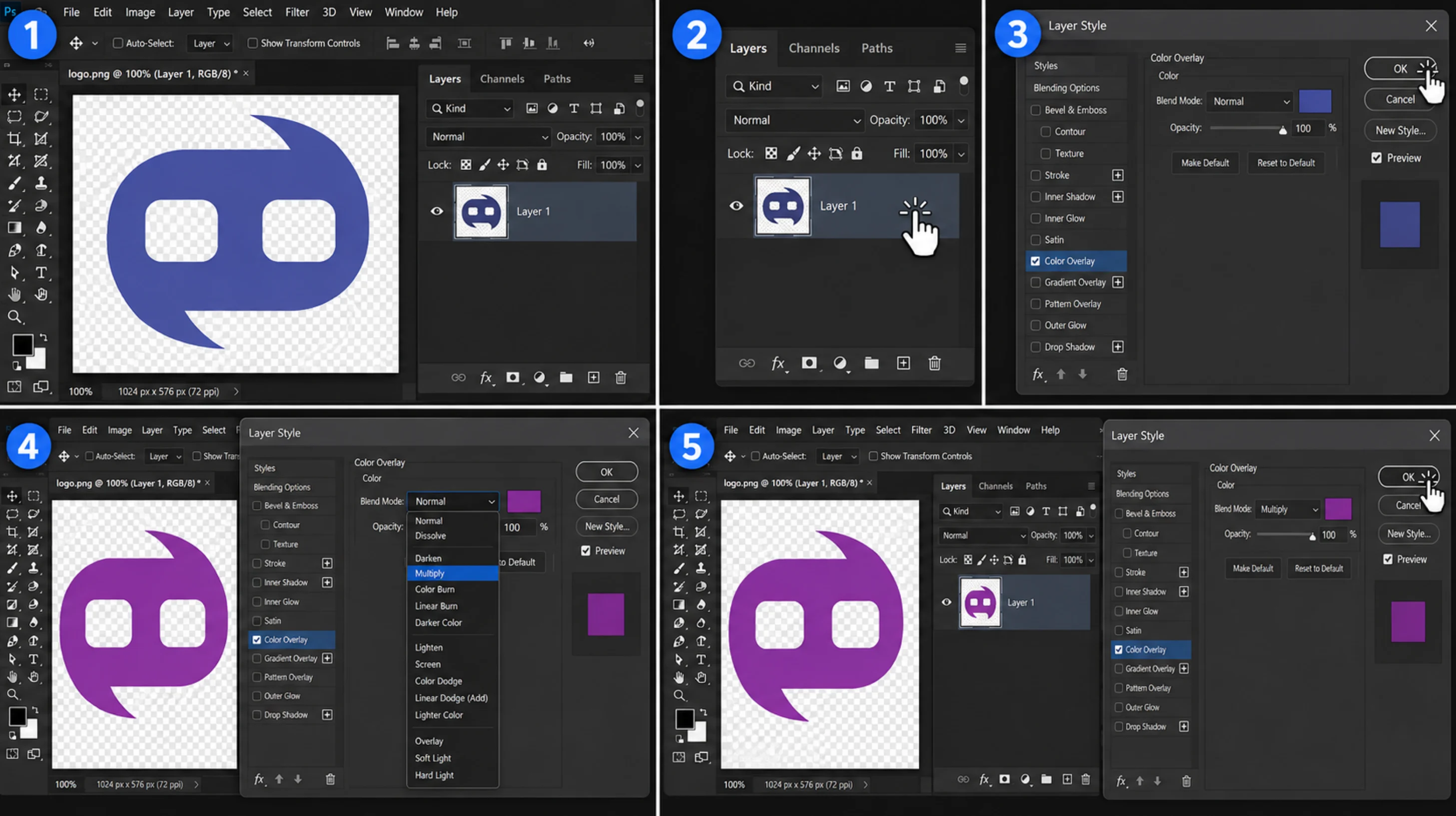
Task: Open the Kind filter dropdown in step 1
Action: click(470, 108)
